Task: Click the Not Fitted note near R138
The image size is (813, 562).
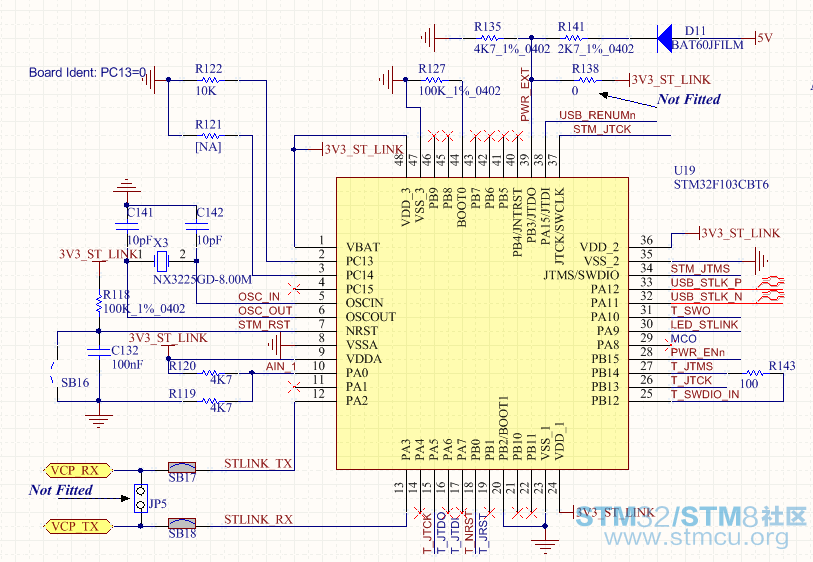Action: tap(689, 99)
